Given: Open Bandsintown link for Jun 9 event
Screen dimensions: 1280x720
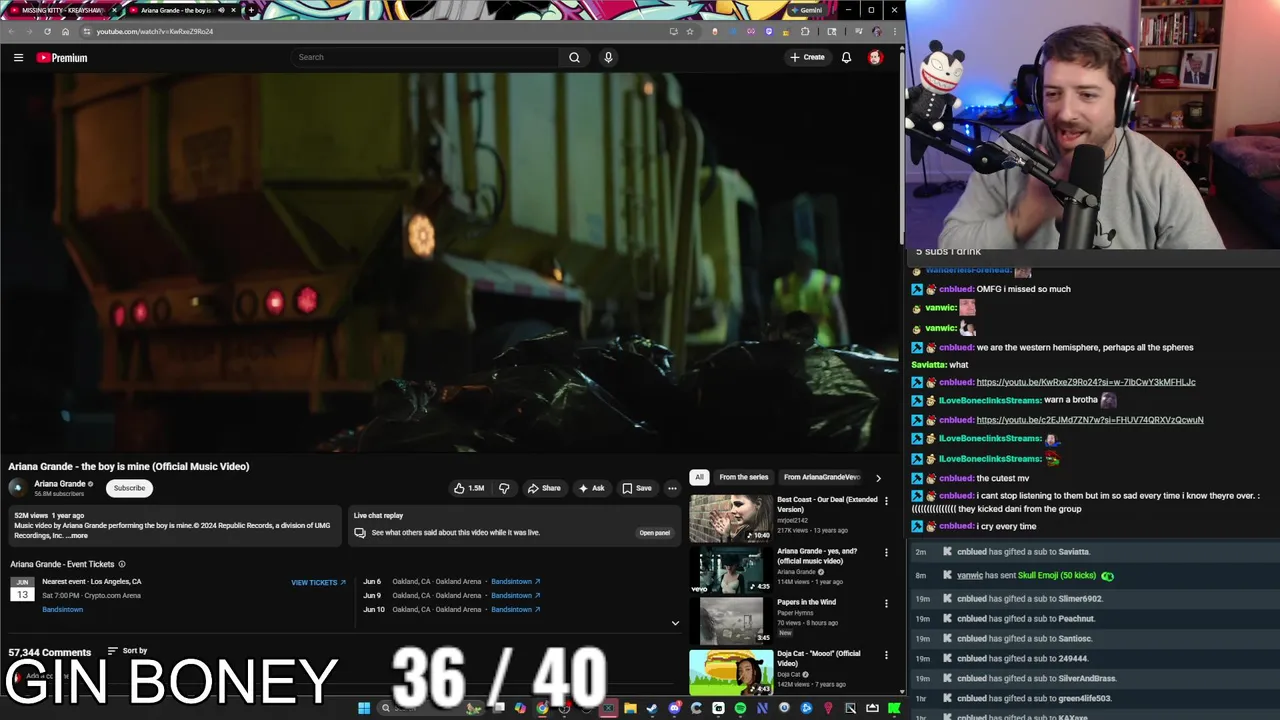Looking at the screenshot, I should pyautogui.click(x=515, y=595).
